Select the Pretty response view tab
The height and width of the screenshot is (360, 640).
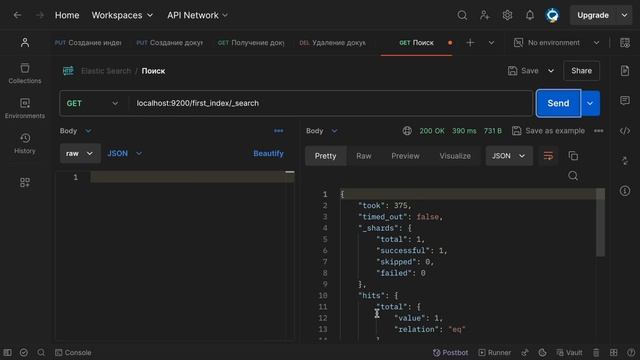(325, 156)
